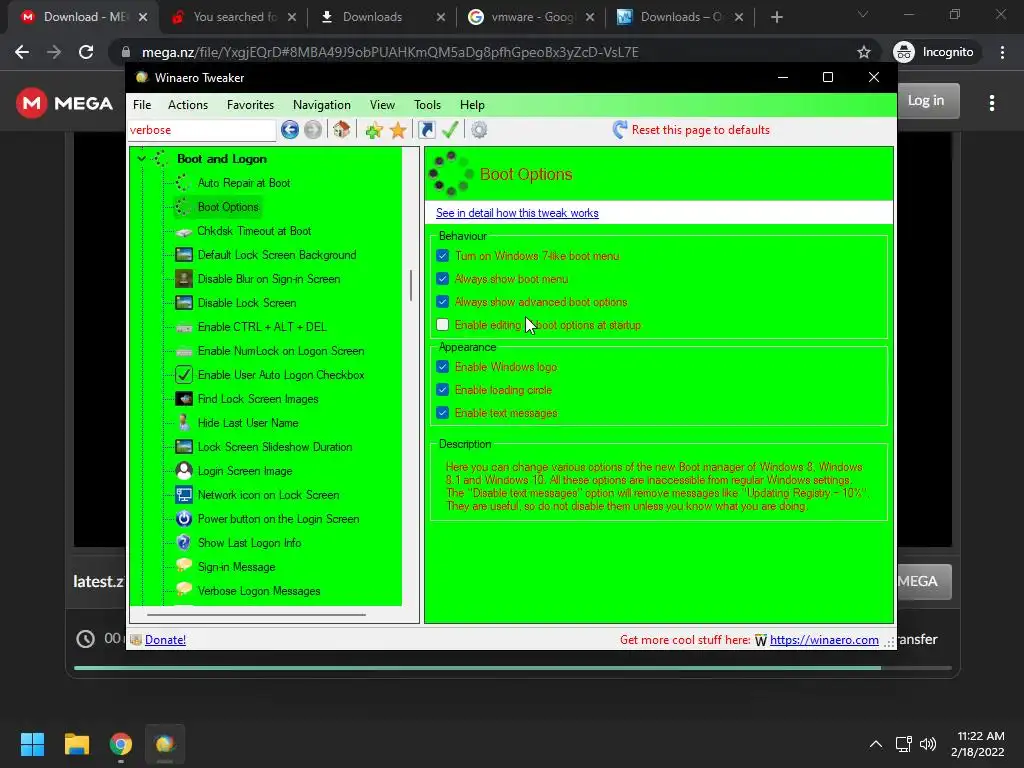
Task: Open the View menu
Action: point(382,104)
